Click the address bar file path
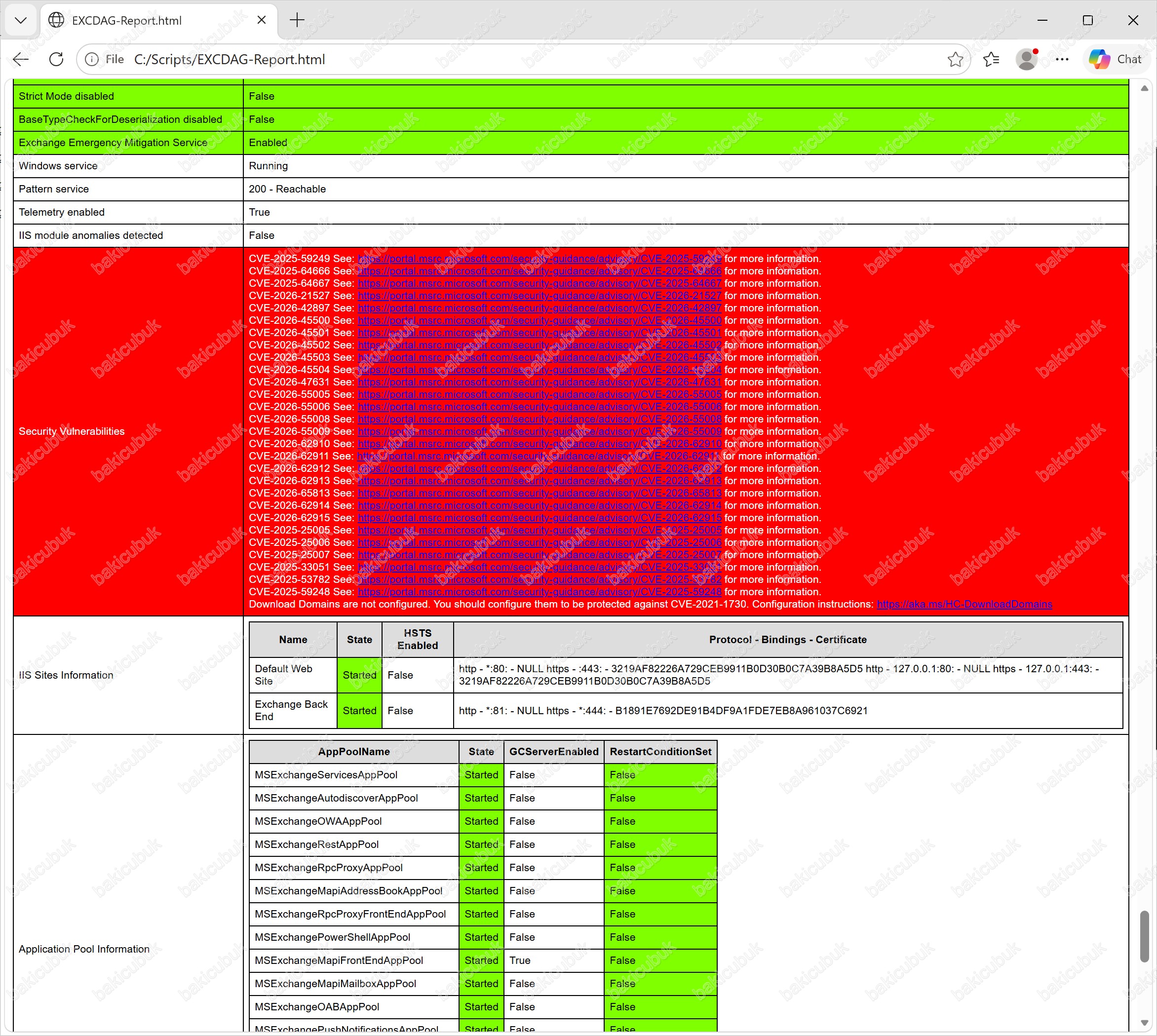1157x1036 pixels. (230, 59)
